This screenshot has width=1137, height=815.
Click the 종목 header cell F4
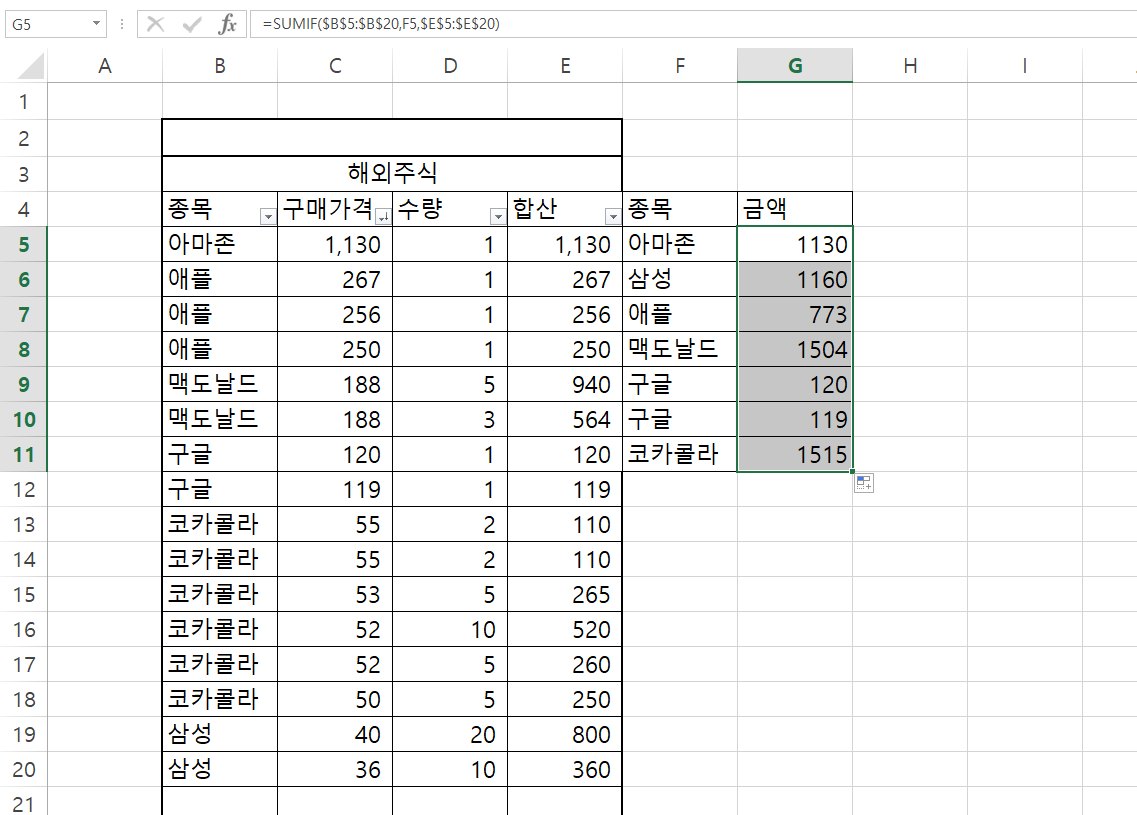[680, 209]
